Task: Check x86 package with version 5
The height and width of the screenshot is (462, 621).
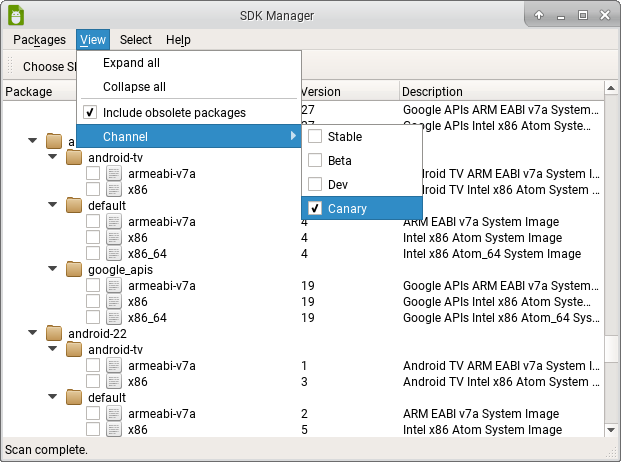Action: coord(93,429)
